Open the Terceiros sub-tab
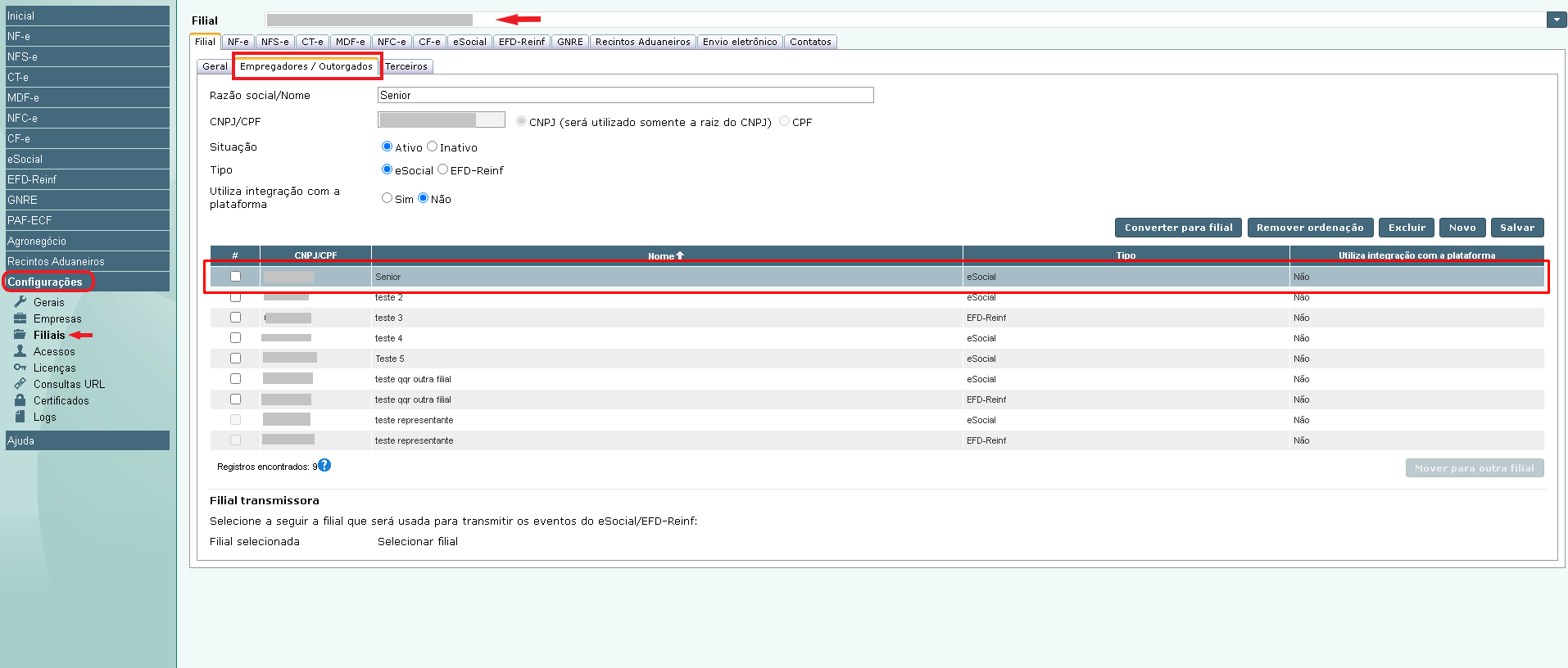Screen dimensions: 1568x668 pos(406,66)
